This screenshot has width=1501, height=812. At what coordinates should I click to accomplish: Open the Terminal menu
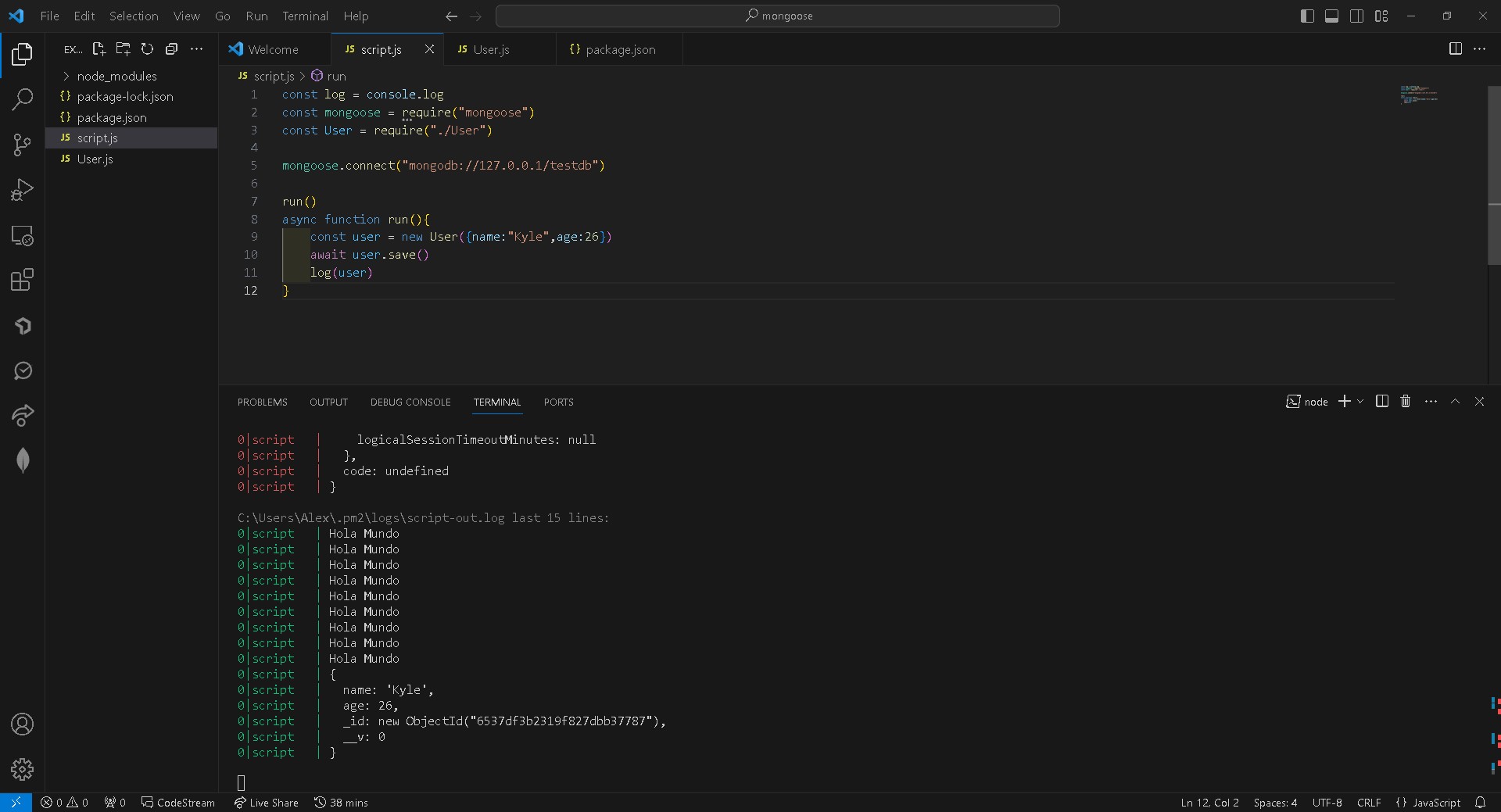[305, 16]
